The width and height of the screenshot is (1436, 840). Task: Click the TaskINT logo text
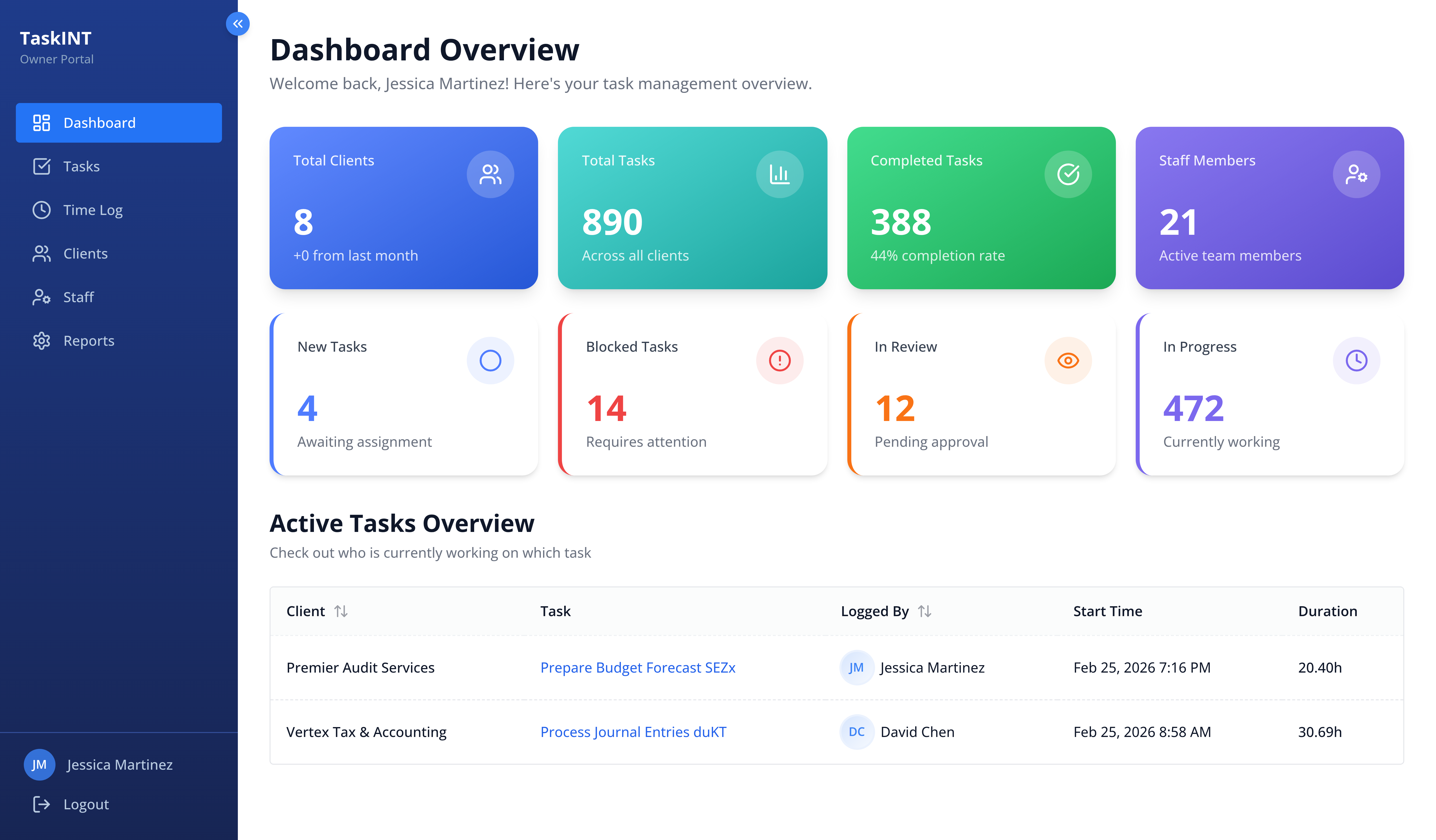point(55,38)
